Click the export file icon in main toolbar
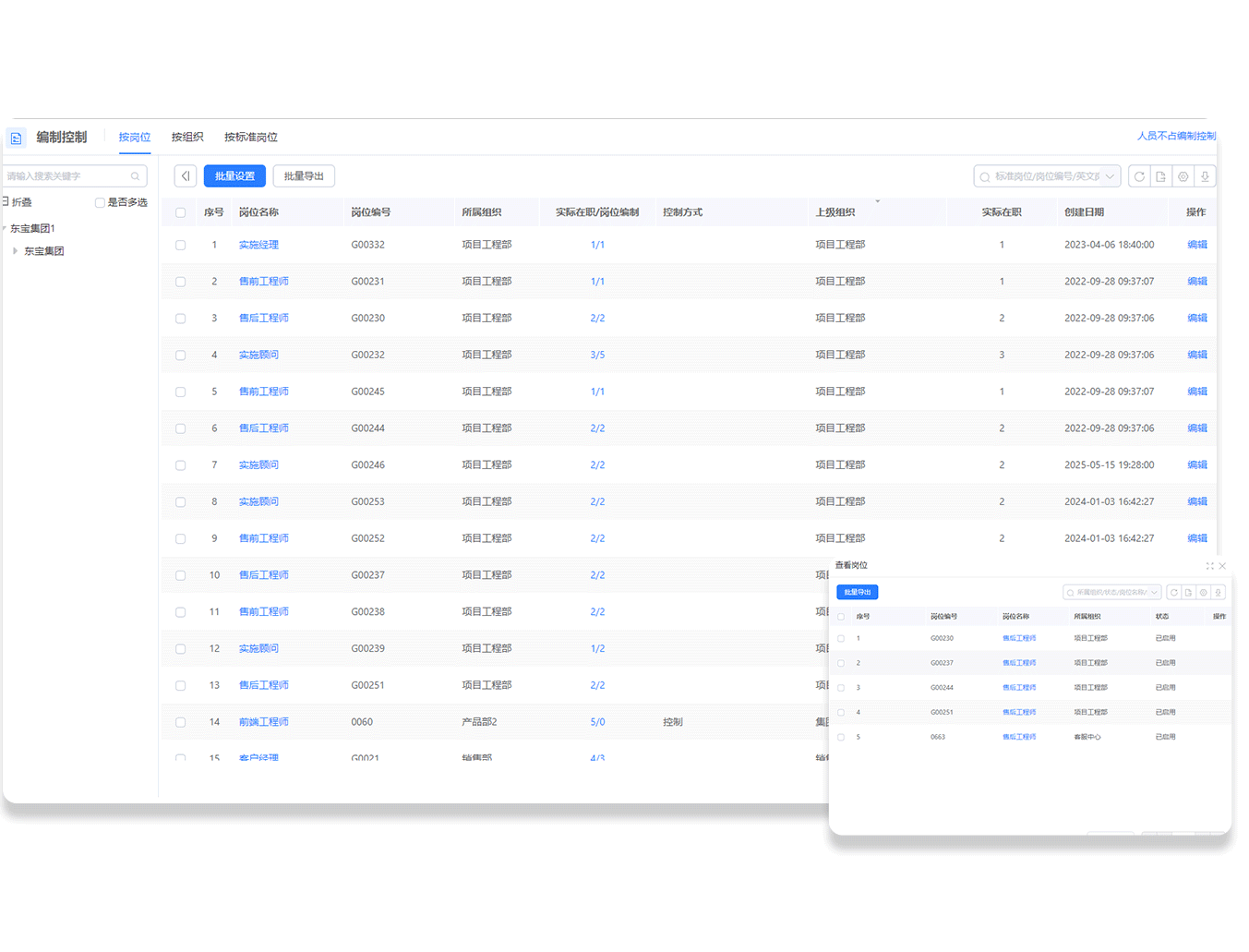The image size is (1249, 952). point(1161,176)
